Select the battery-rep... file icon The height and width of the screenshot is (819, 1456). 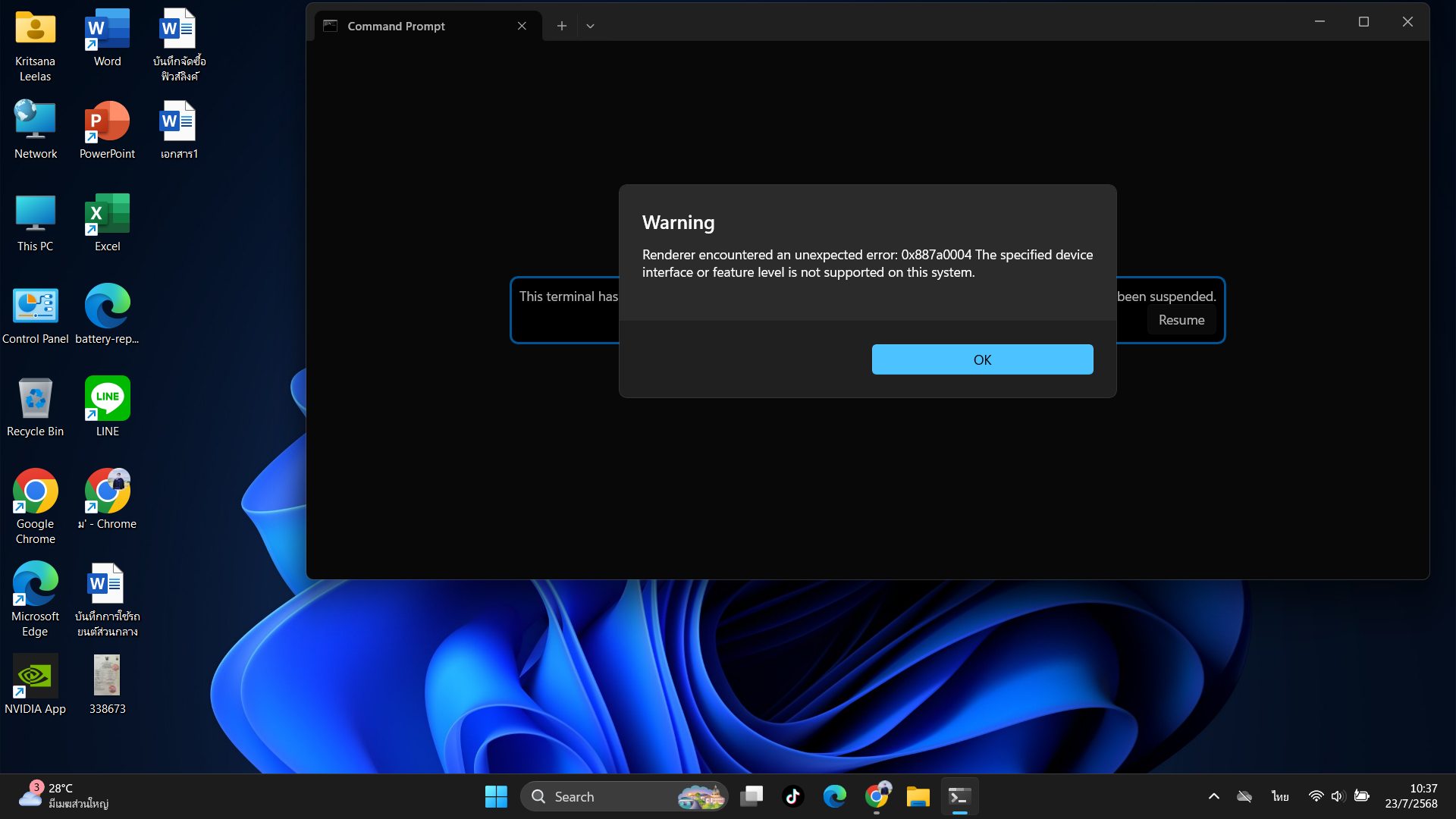click(107, 315)
